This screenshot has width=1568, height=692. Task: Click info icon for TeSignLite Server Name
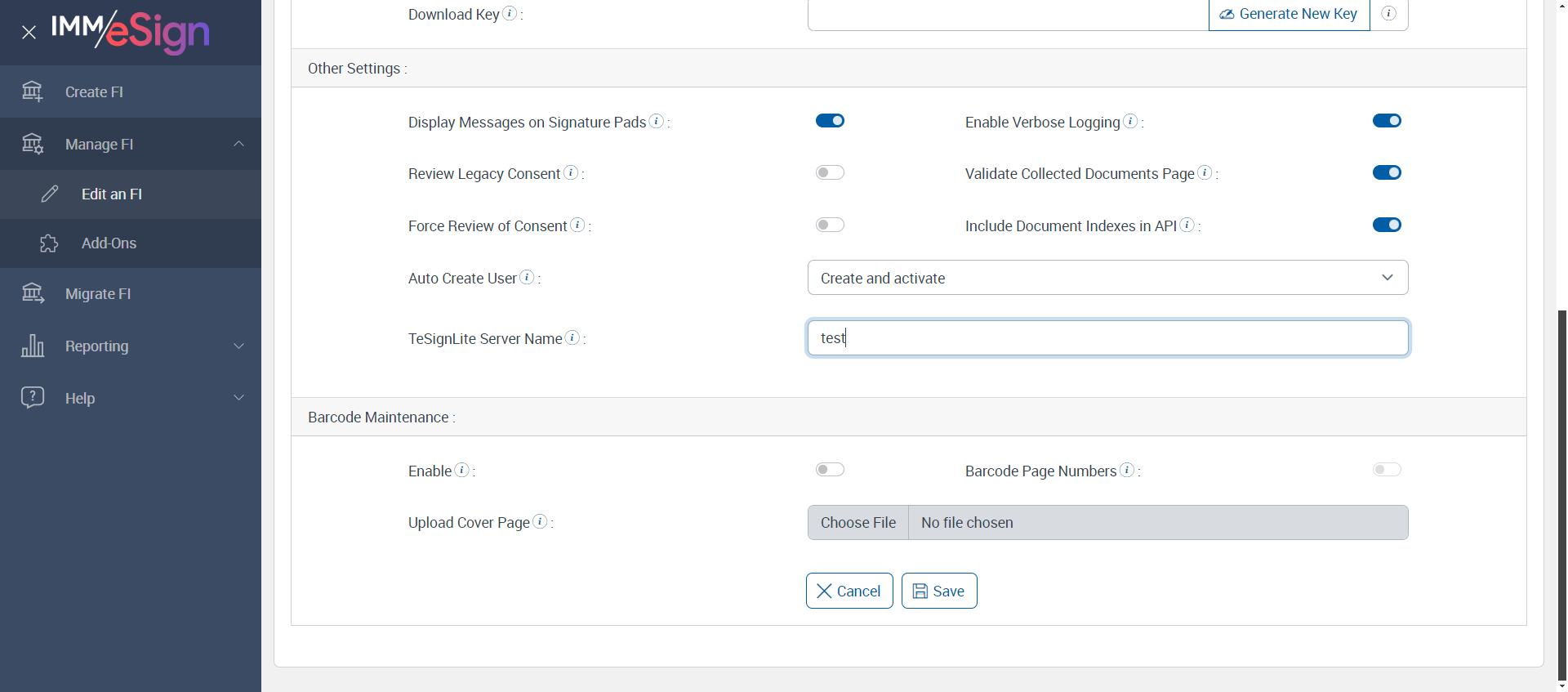coord(572,337)
